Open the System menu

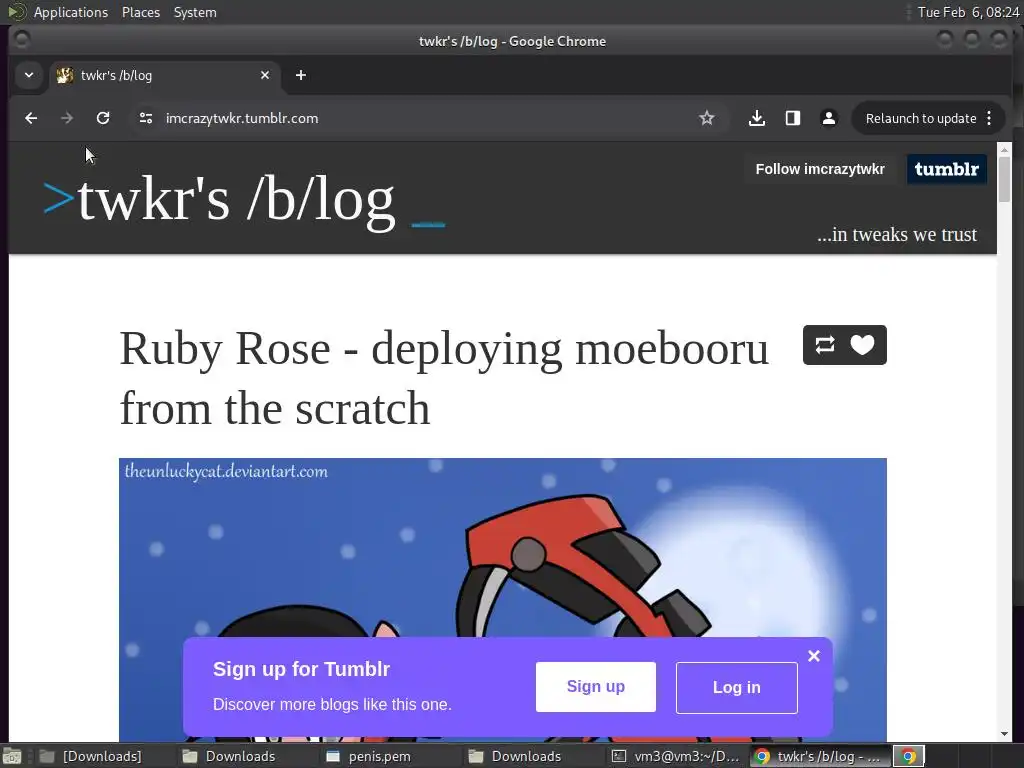(195, 12)
